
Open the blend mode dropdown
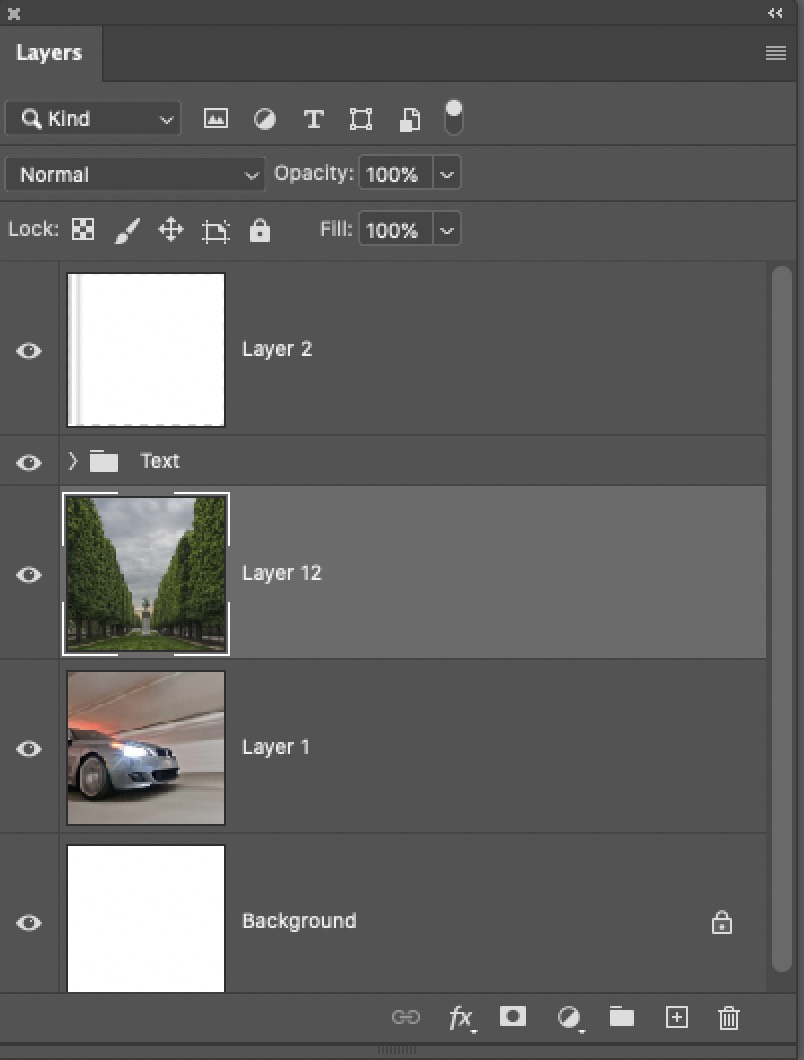click(x=134, y=174)
